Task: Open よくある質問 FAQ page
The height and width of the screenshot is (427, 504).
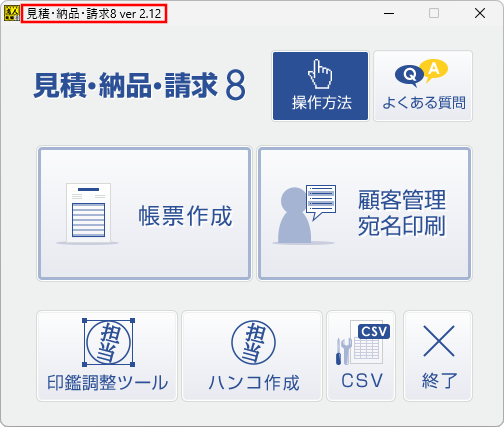Action: click(x=423, y=86)
